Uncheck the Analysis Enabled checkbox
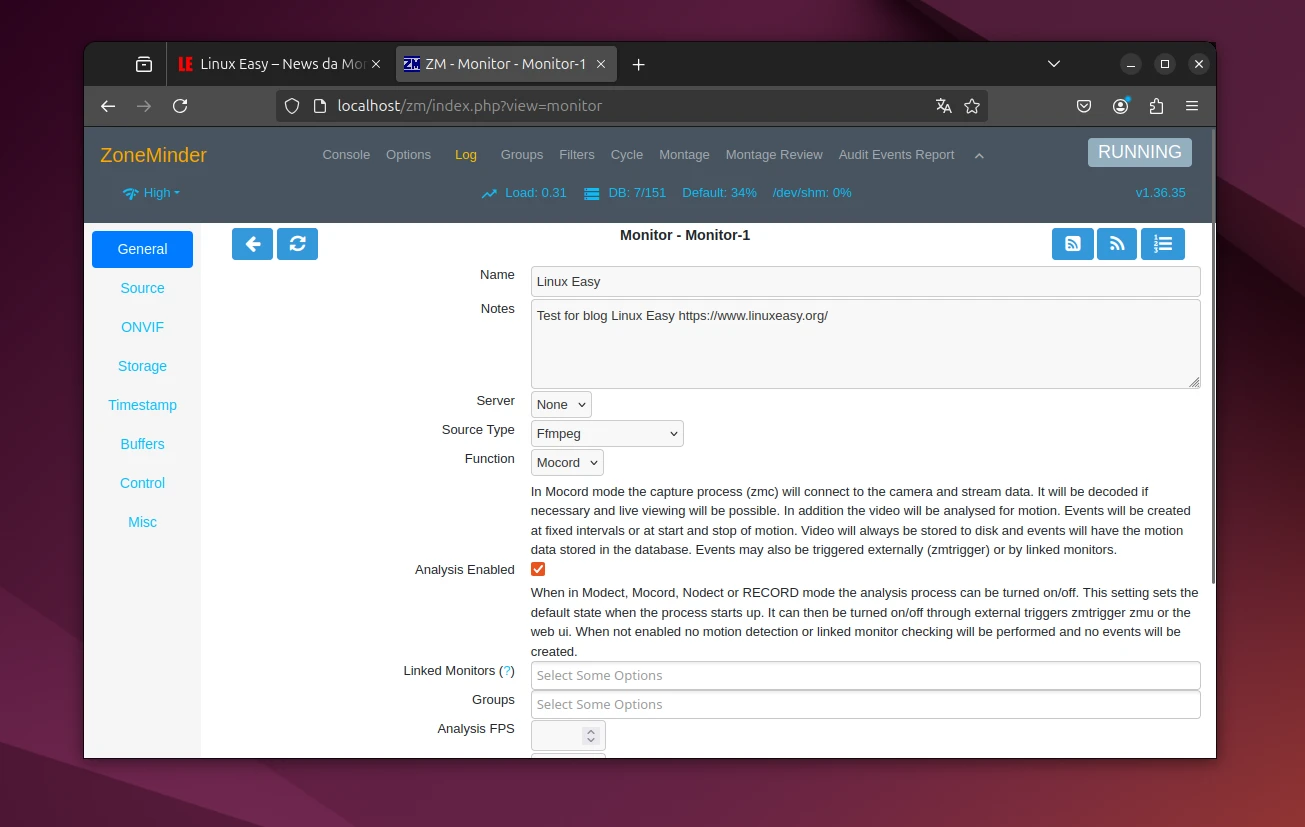 point(538,569)
